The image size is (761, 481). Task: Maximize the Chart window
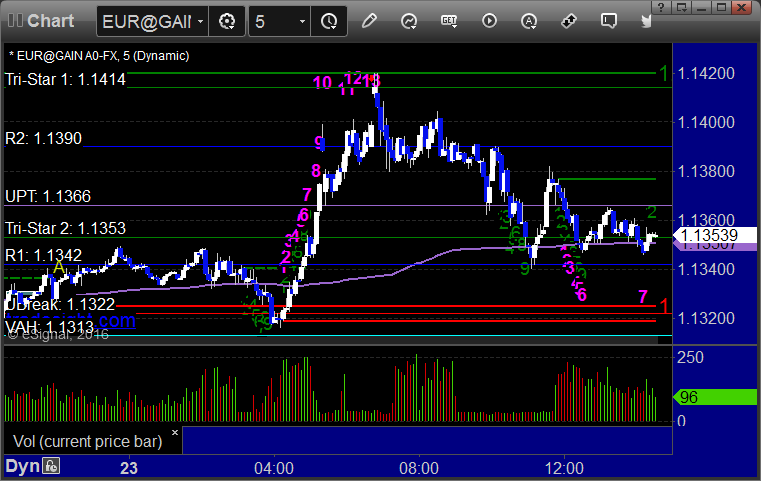722,7
